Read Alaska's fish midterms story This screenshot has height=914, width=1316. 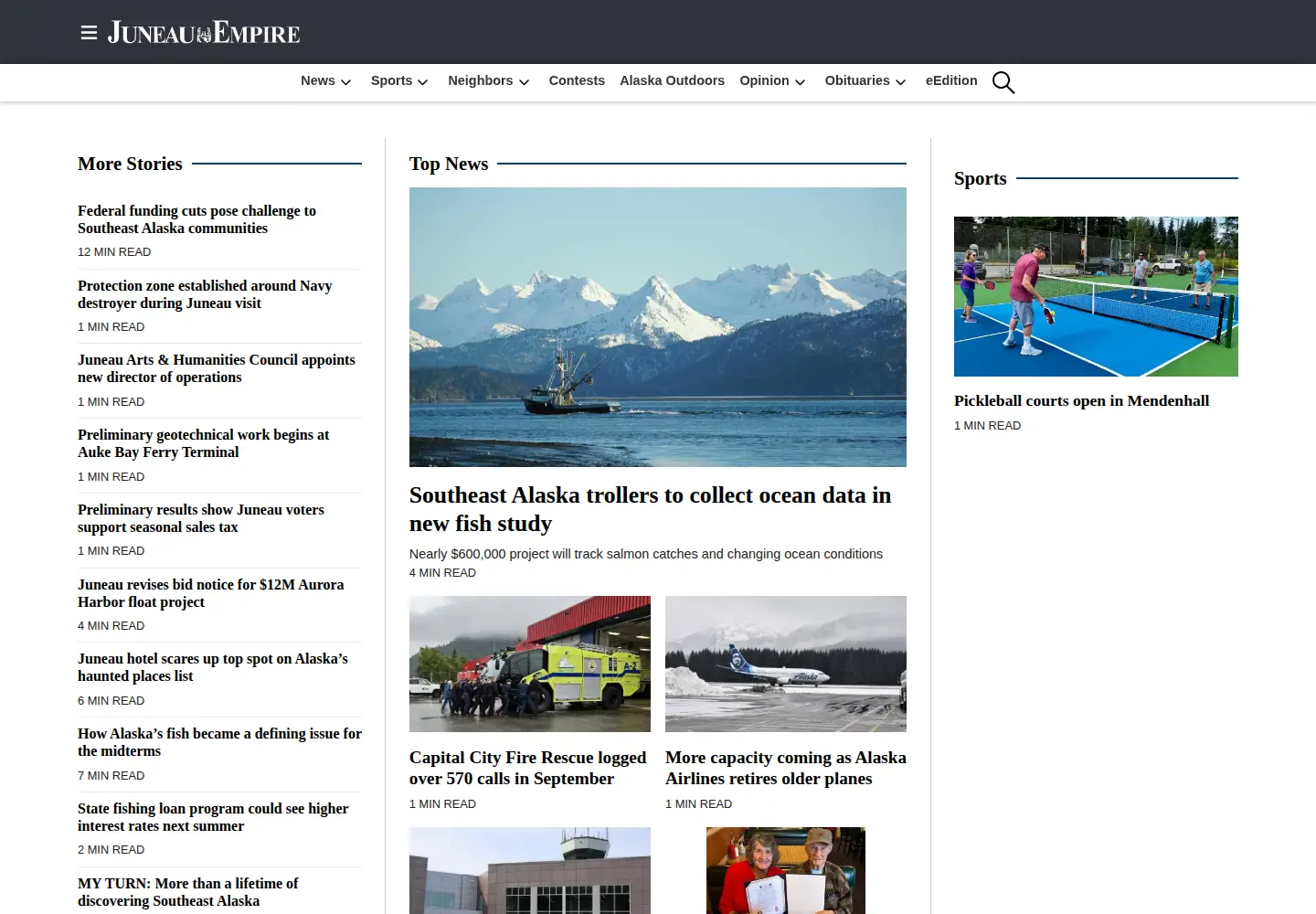pos(219,742)
